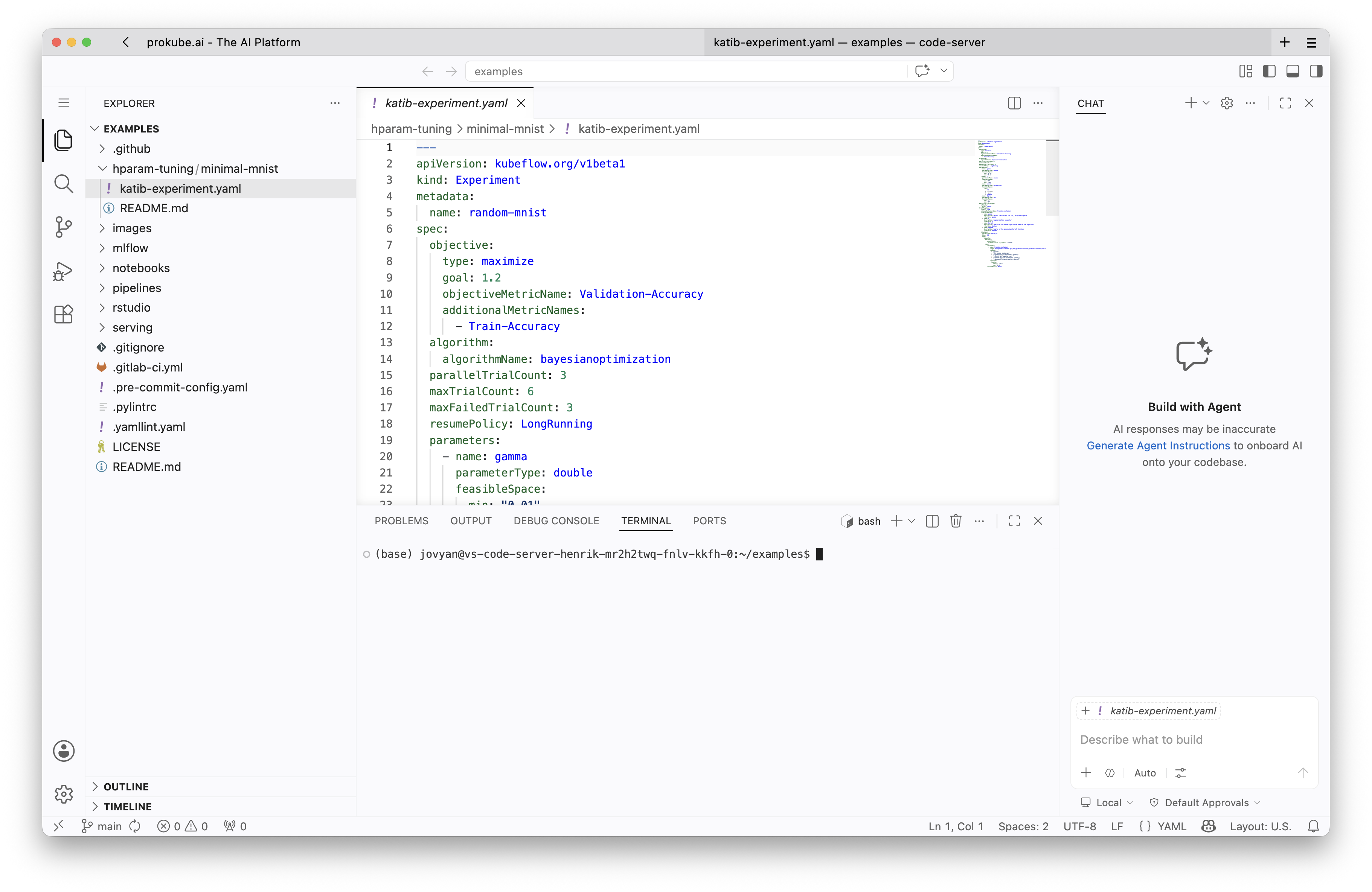Toggle the primary side bar
The height and width of the screenshot is (892, 1372).
1269,71
